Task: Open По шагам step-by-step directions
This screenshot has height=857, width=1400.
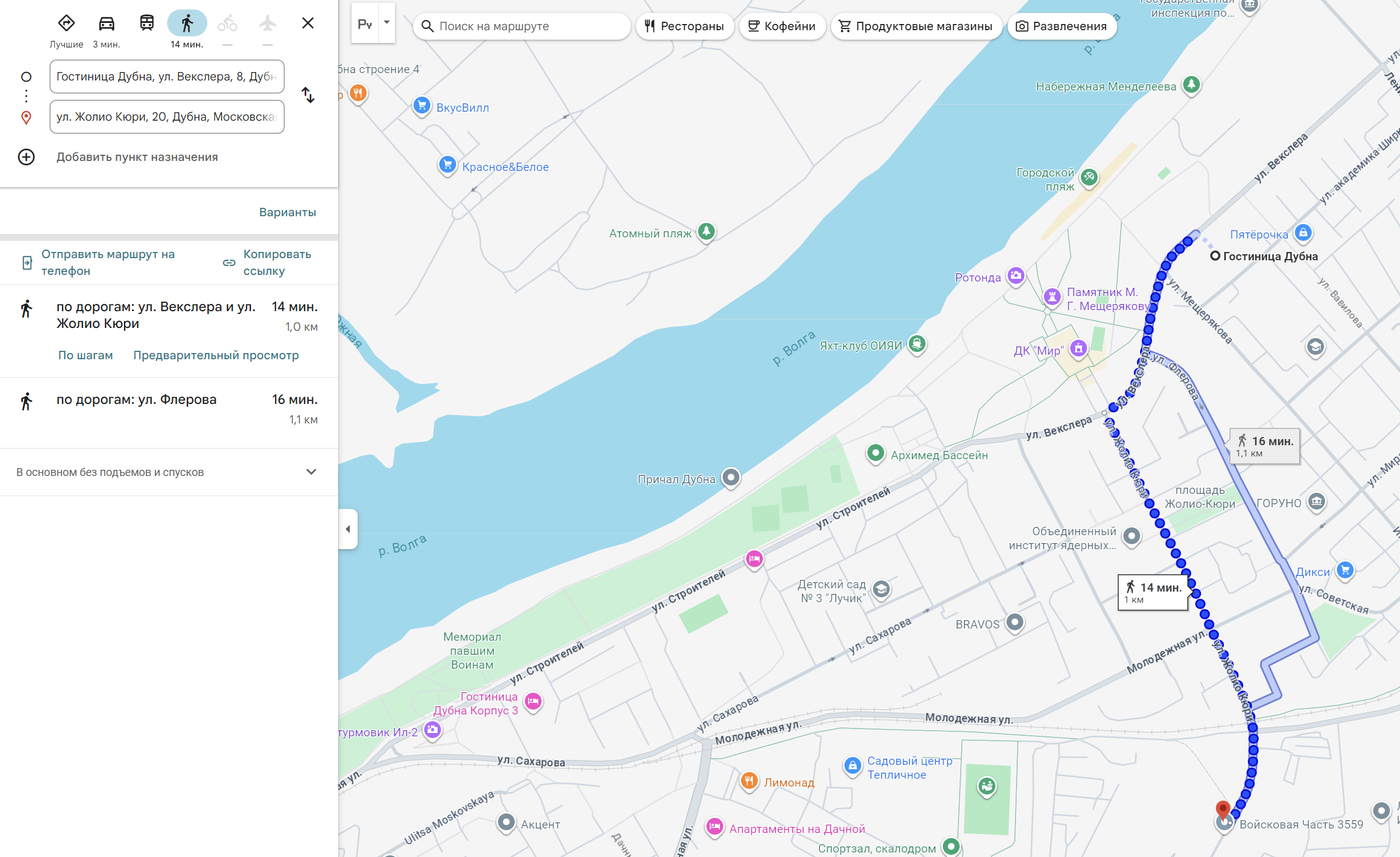Action: (x=85, y=355)
